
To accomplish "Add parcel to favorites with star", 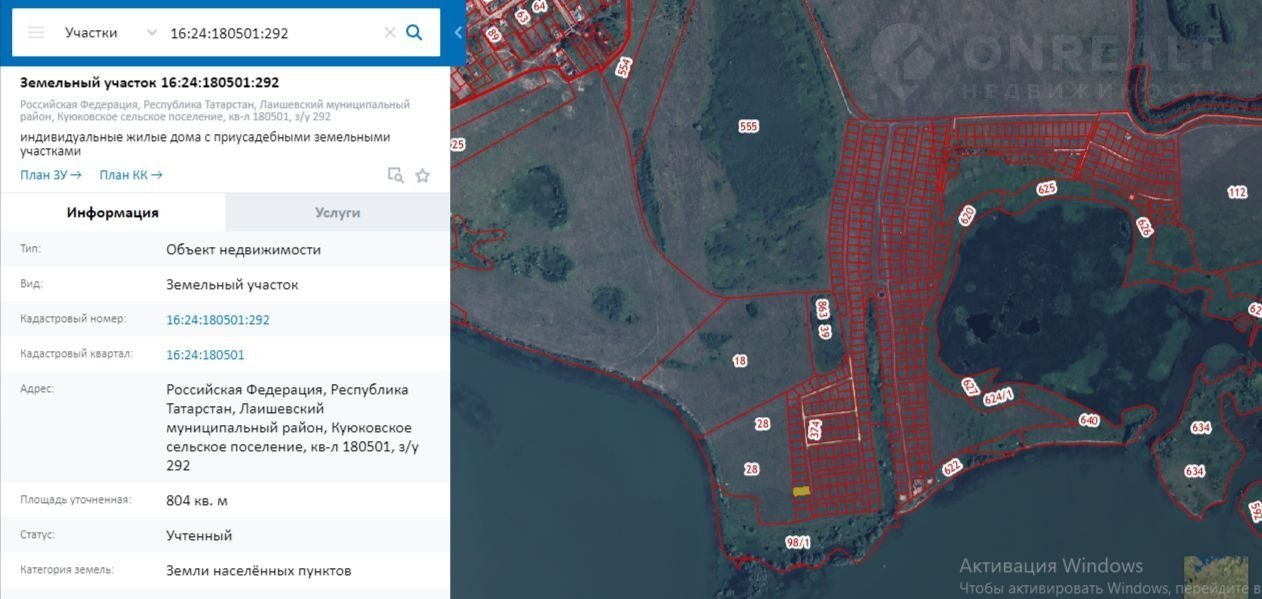I will [422, 175].
